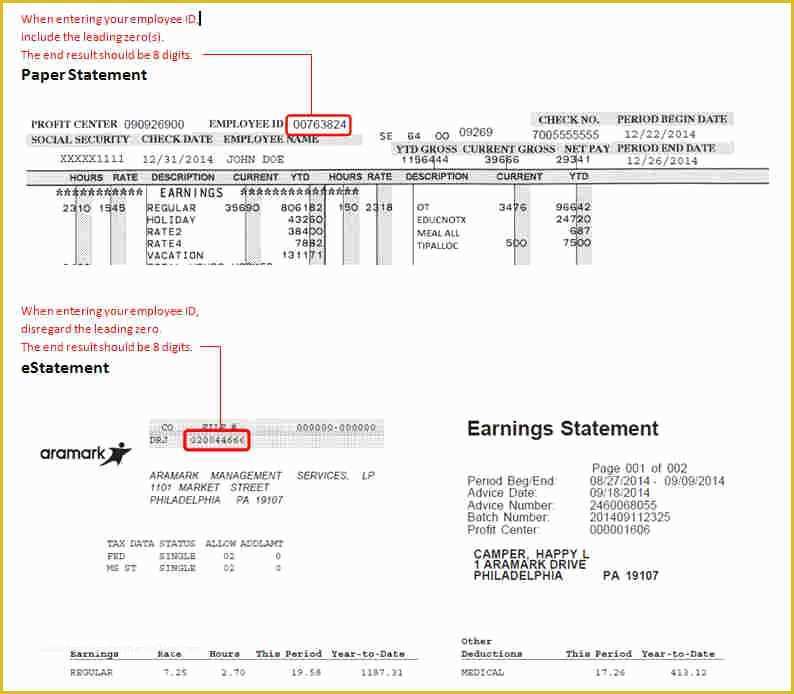
Task: Click regular year-to-date 1187.31
Action: [x=381, y=673]
